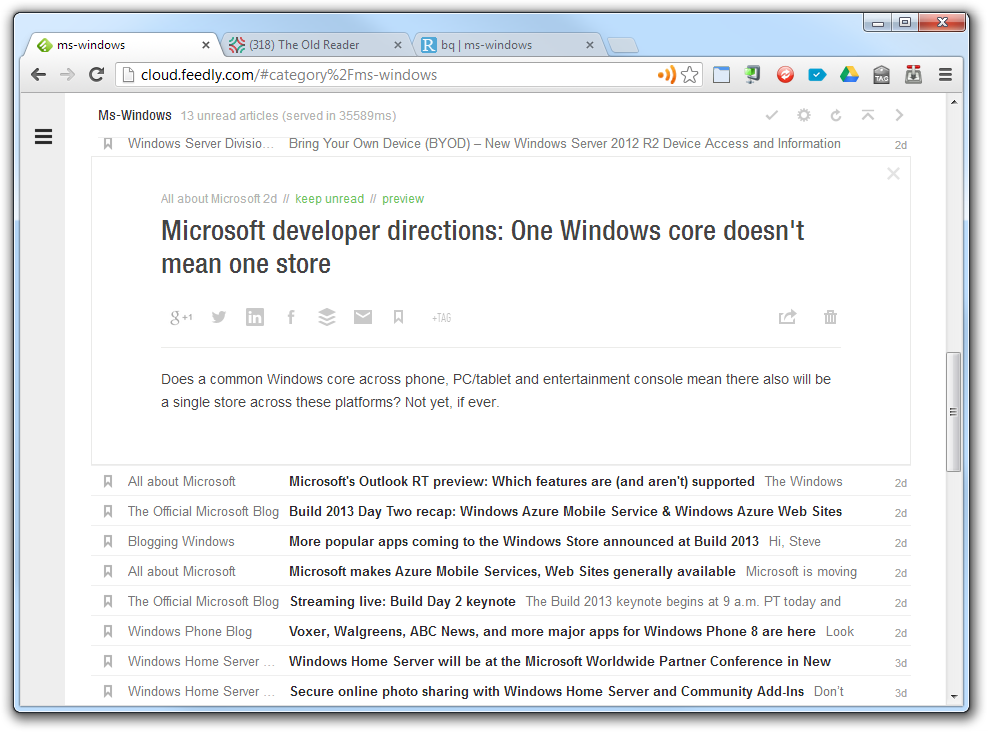Share the article on Twitter
The height and width of the screenshot is (732, 988).
click(x=219, y=317)
